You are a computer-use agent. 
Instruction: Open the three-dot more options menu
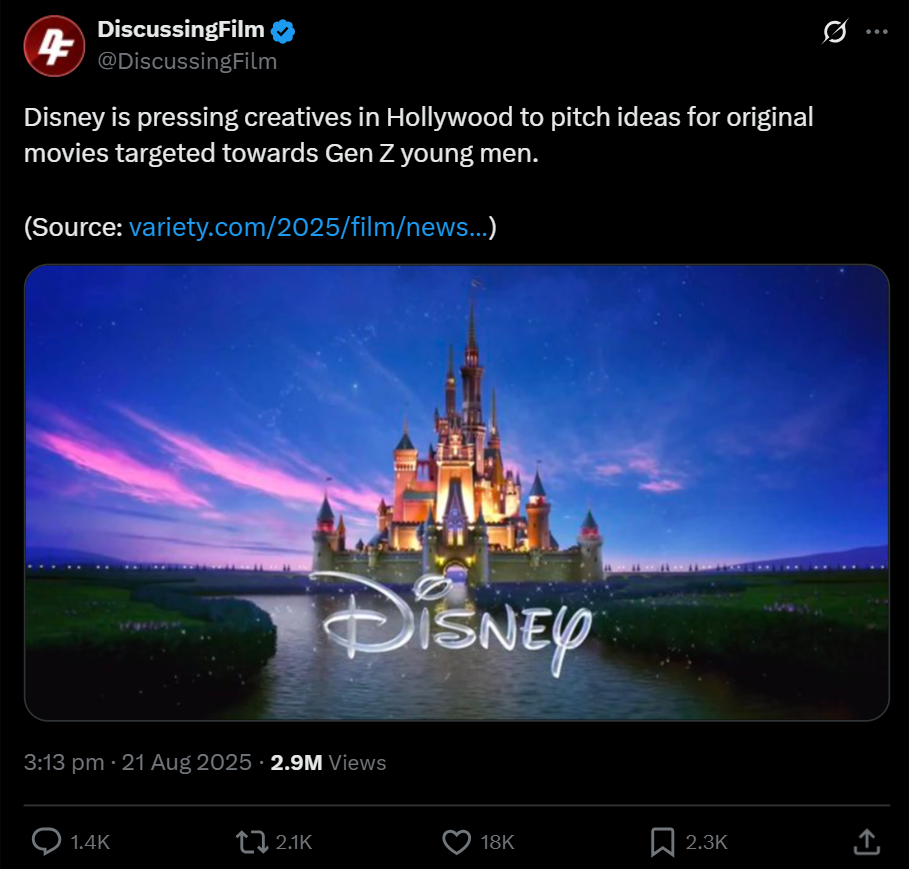[x=877, y=31]
